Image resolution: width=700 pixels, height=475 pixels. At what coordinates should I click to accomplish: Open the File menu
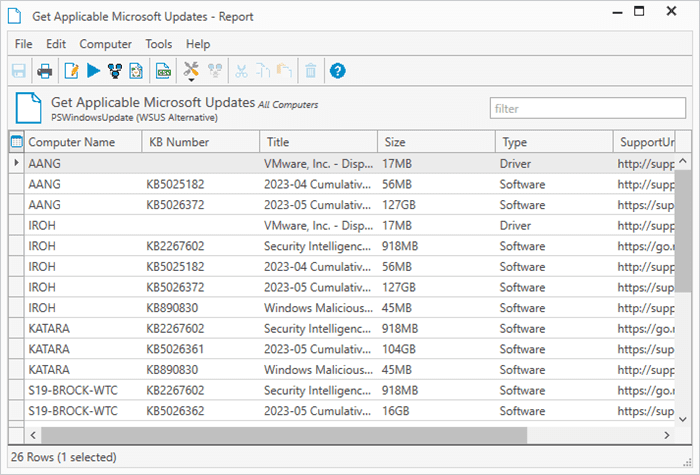tap(23, 44)
